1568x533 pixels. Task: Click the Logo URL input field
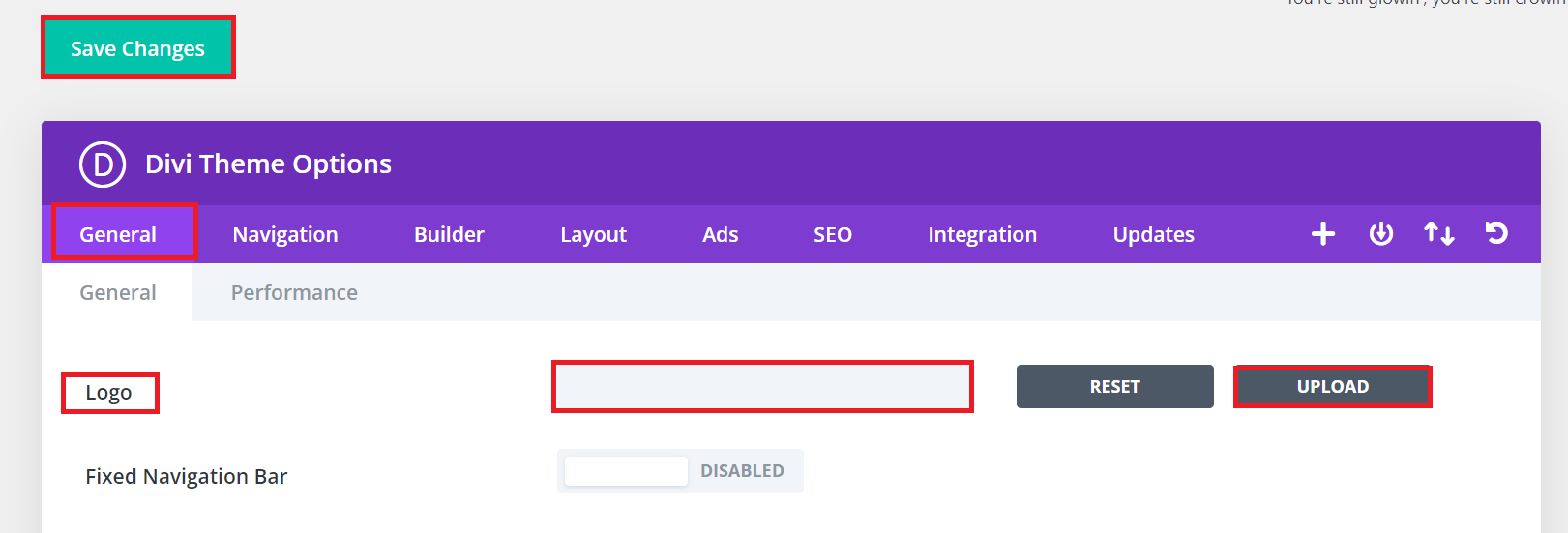click(762, 387)
